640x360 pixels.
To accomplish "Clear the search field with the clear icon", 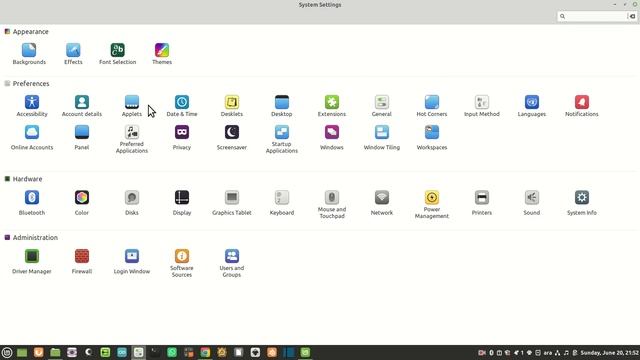I will click(x=632, y=16).
